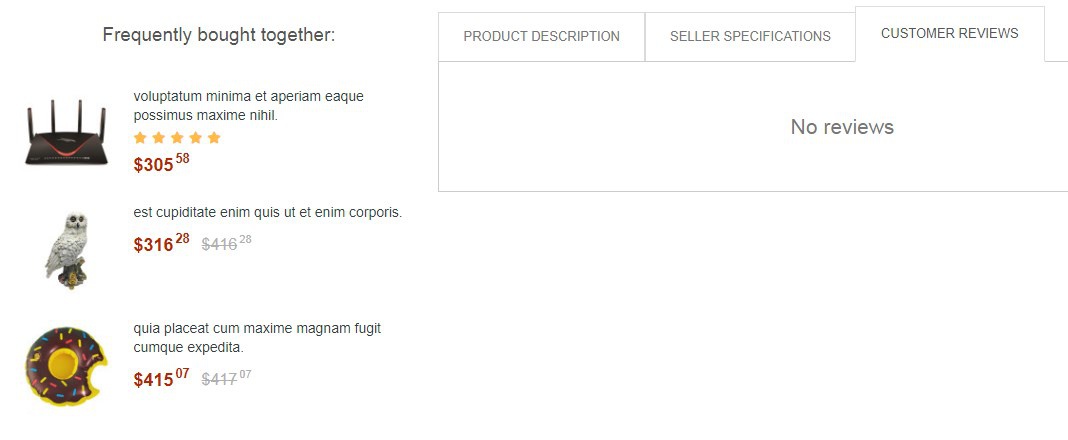Screen dimensions: 1068x440
Task: Open the donut float product image
Action: point(66,365)
